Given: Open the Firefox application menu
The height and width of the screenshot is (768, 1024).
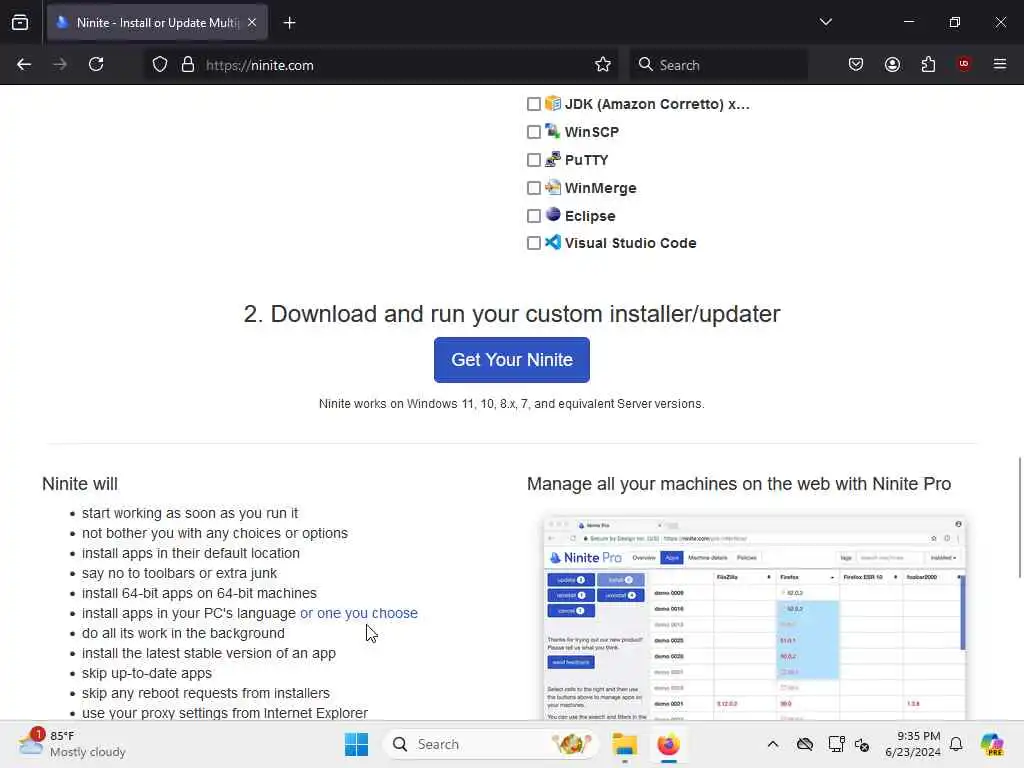Looking at the screenshot, I should [x=1000, y=64].
